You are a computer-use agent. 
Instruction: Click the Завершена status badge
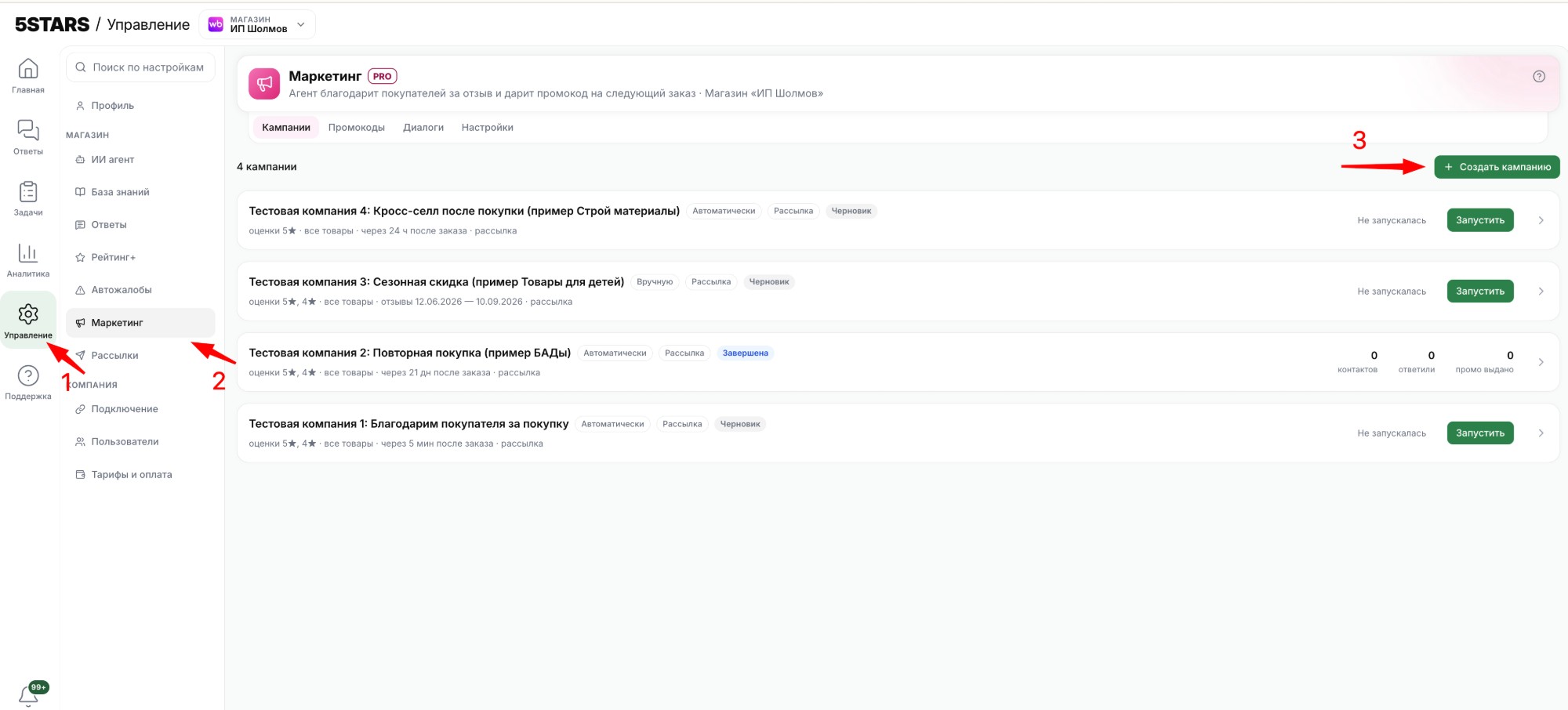pyautogui.click(x=746, y=353)
